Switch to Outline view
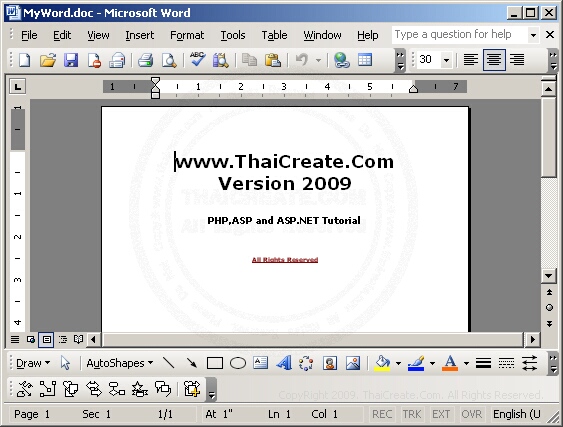 63,339
